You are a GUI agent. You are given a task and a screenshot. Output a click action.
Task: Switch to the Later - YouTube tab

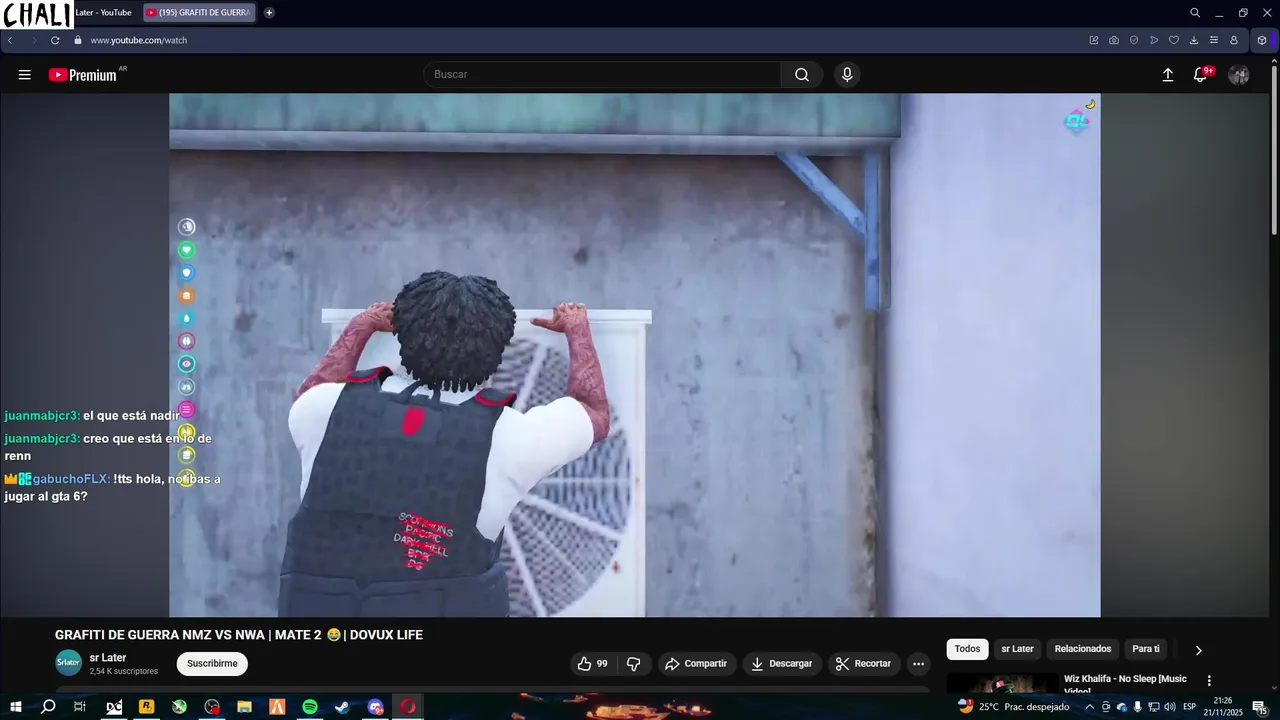point(103,13)
